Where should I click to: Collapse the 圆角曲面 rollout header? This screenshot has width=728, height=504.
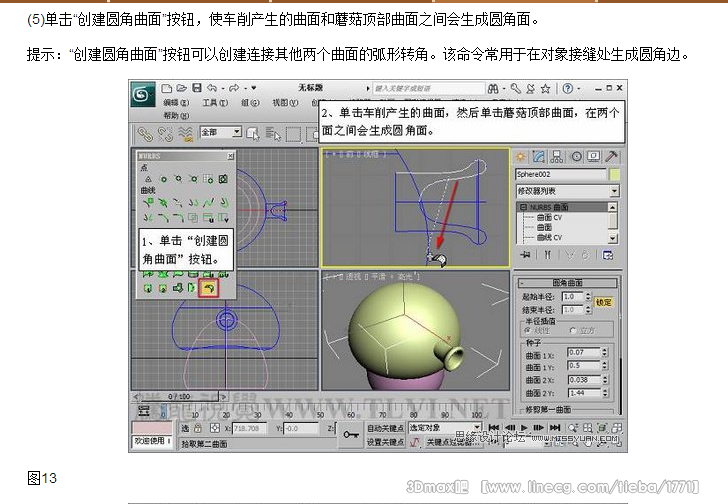point(567,283)
